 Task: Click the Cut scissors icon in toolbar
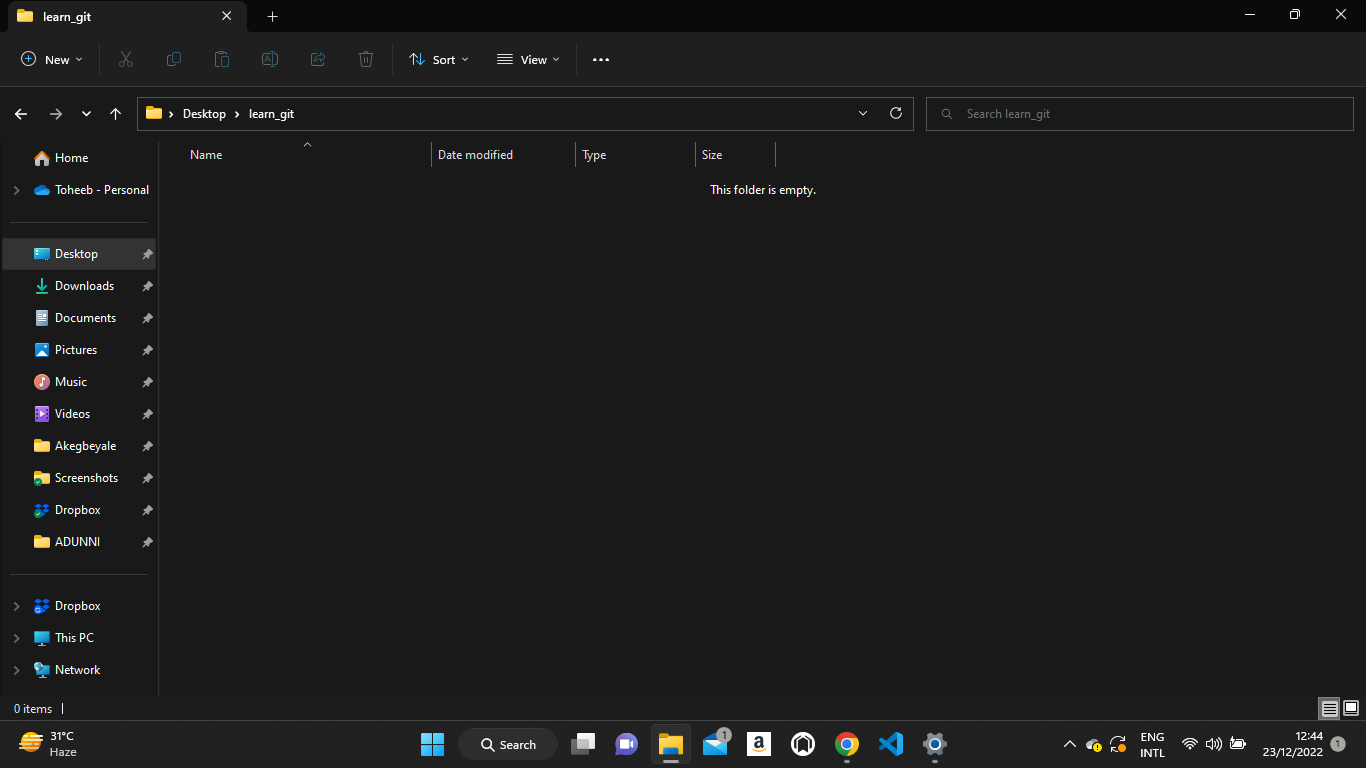[x=125, y=60]
